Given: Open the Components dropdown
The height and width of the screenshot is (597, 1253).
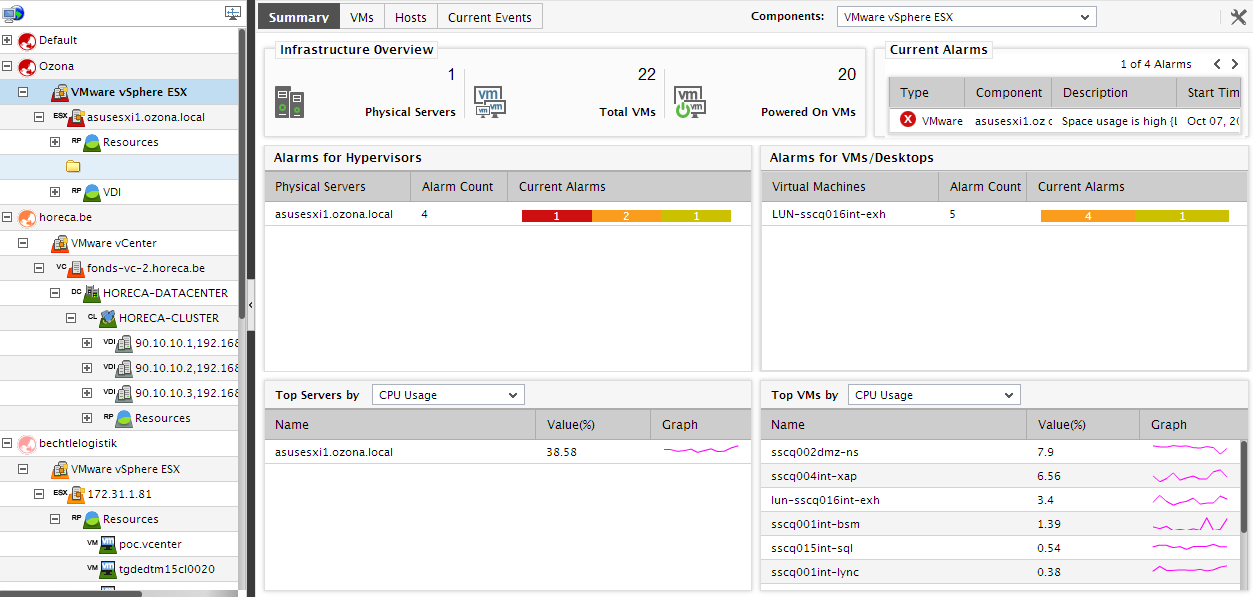Looking at the screenshot, I should tap(966, 17).
